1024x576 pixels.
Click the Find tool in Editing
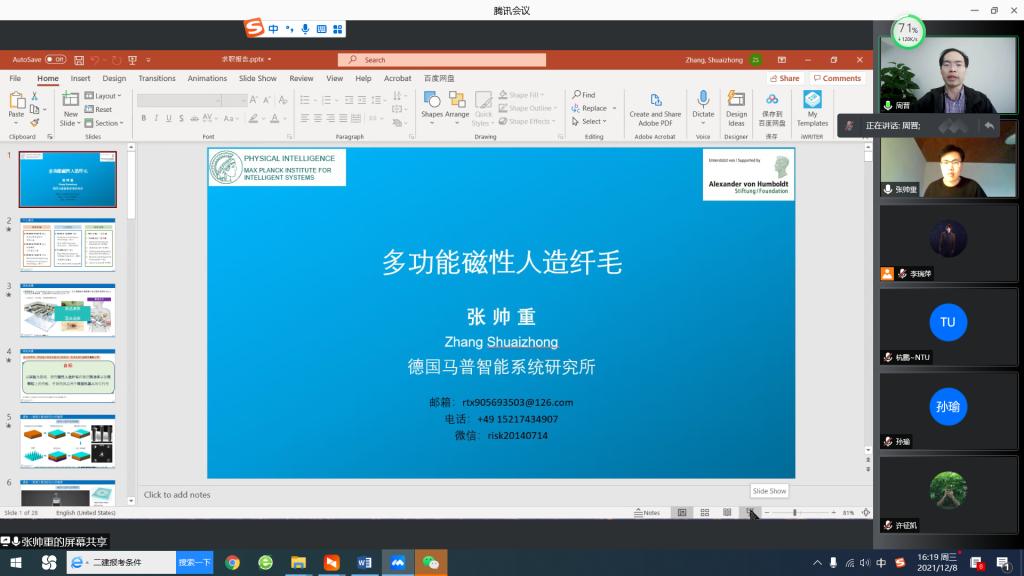coord(584,95)
